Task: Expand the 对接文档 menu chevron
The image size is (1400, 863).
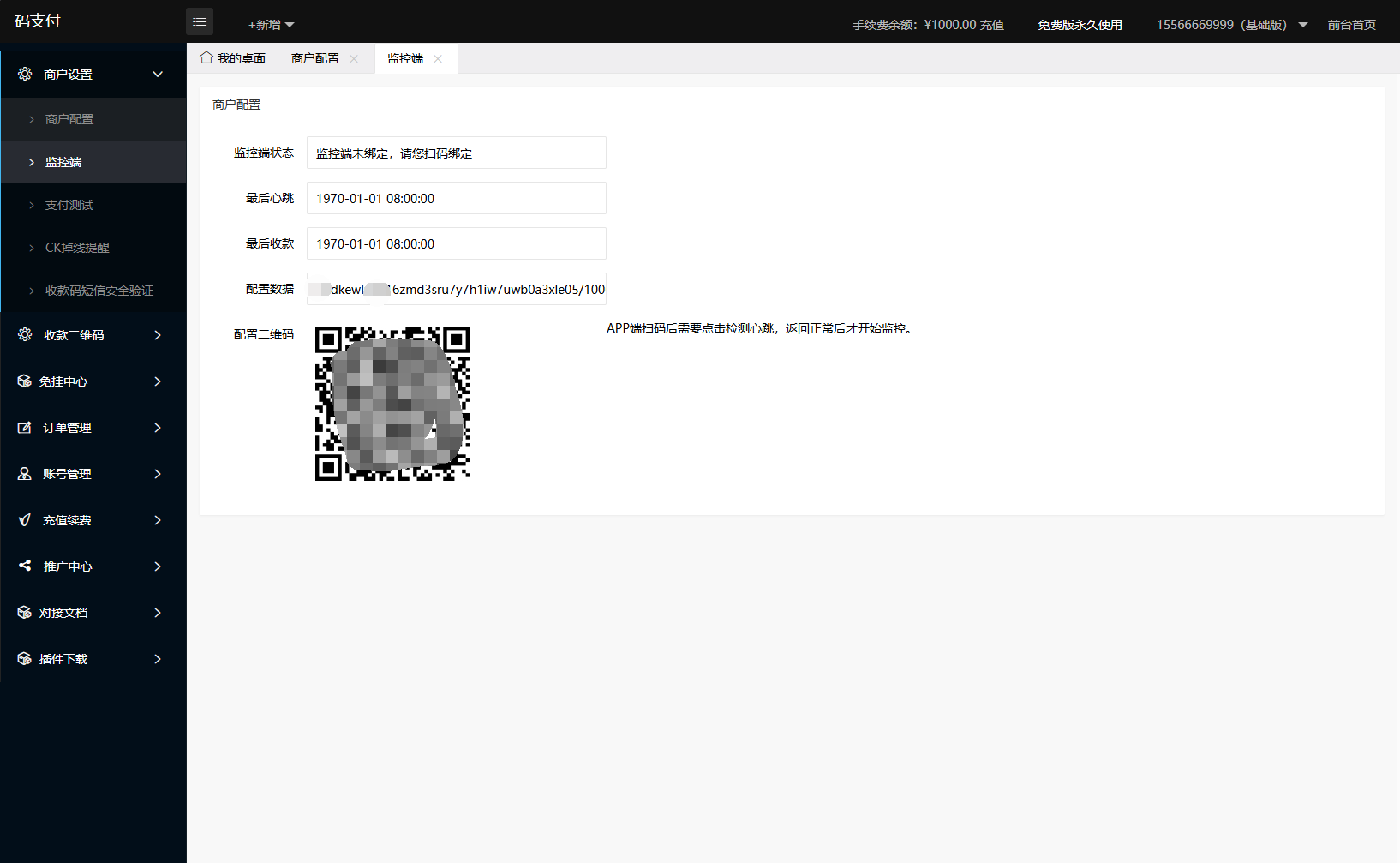Action: point(158,613)
